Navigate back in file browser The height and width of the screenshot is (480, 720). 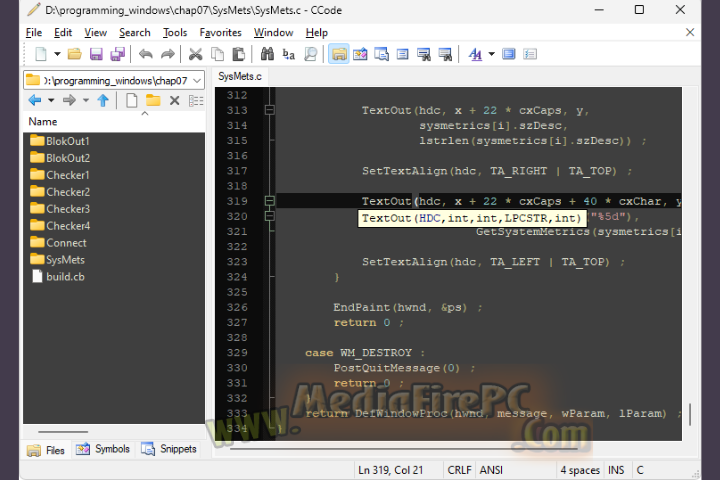click(x=35, y=100)
